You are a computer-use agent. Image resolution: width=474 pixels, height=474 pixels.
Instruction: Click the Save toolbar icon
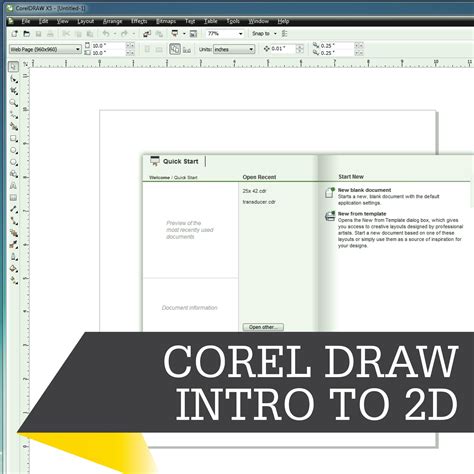click(38, 34)
